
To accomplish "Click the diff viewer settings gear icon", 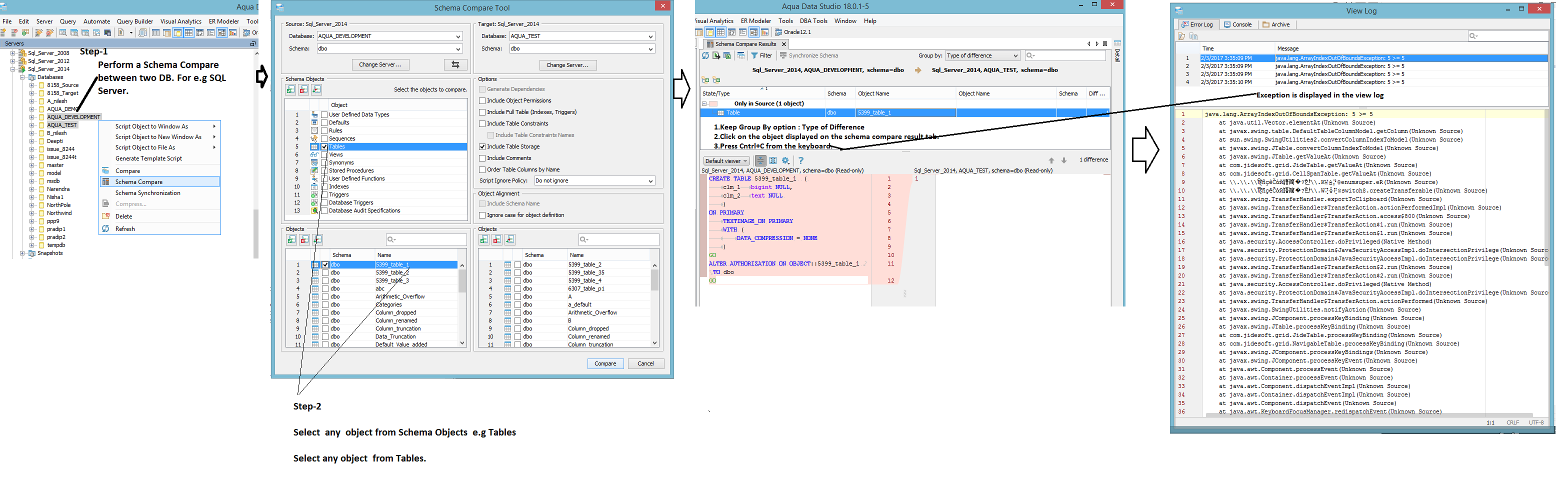I will 786,161.
